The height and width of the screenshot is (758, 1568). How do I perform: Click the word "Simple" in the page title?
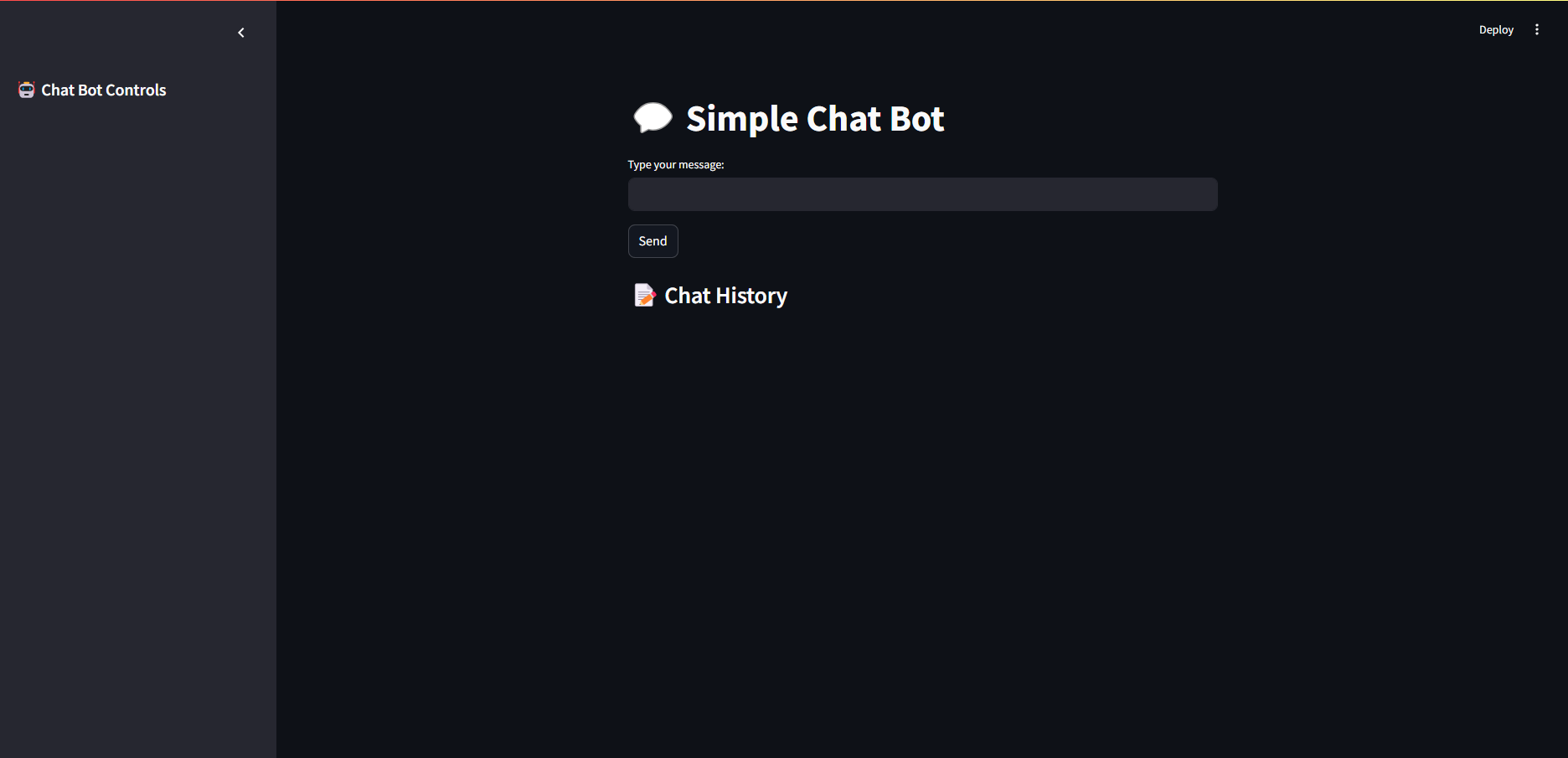[742, 119]
